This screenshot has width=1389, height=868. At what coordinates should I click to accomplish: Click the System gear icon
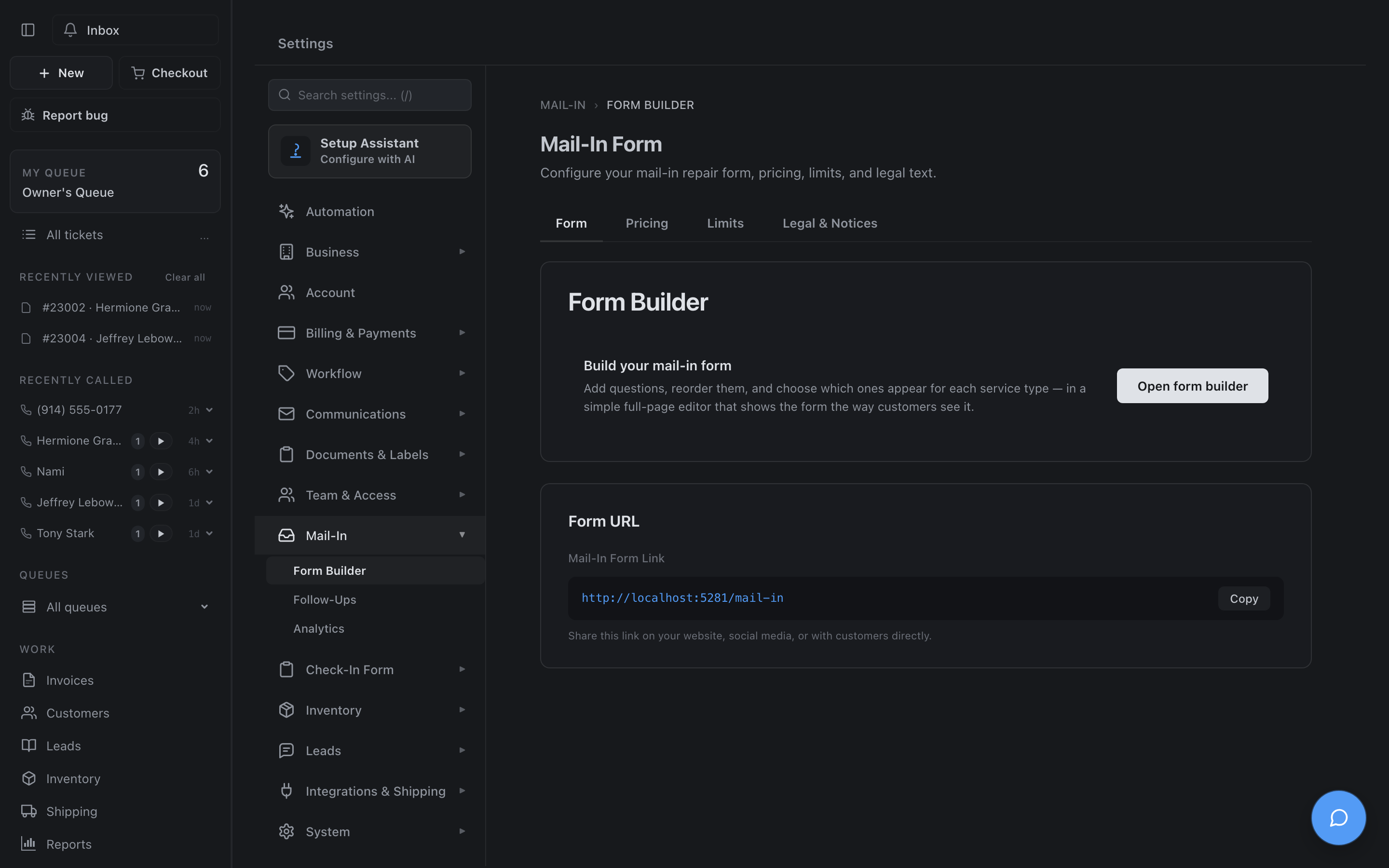coord(286,831)
